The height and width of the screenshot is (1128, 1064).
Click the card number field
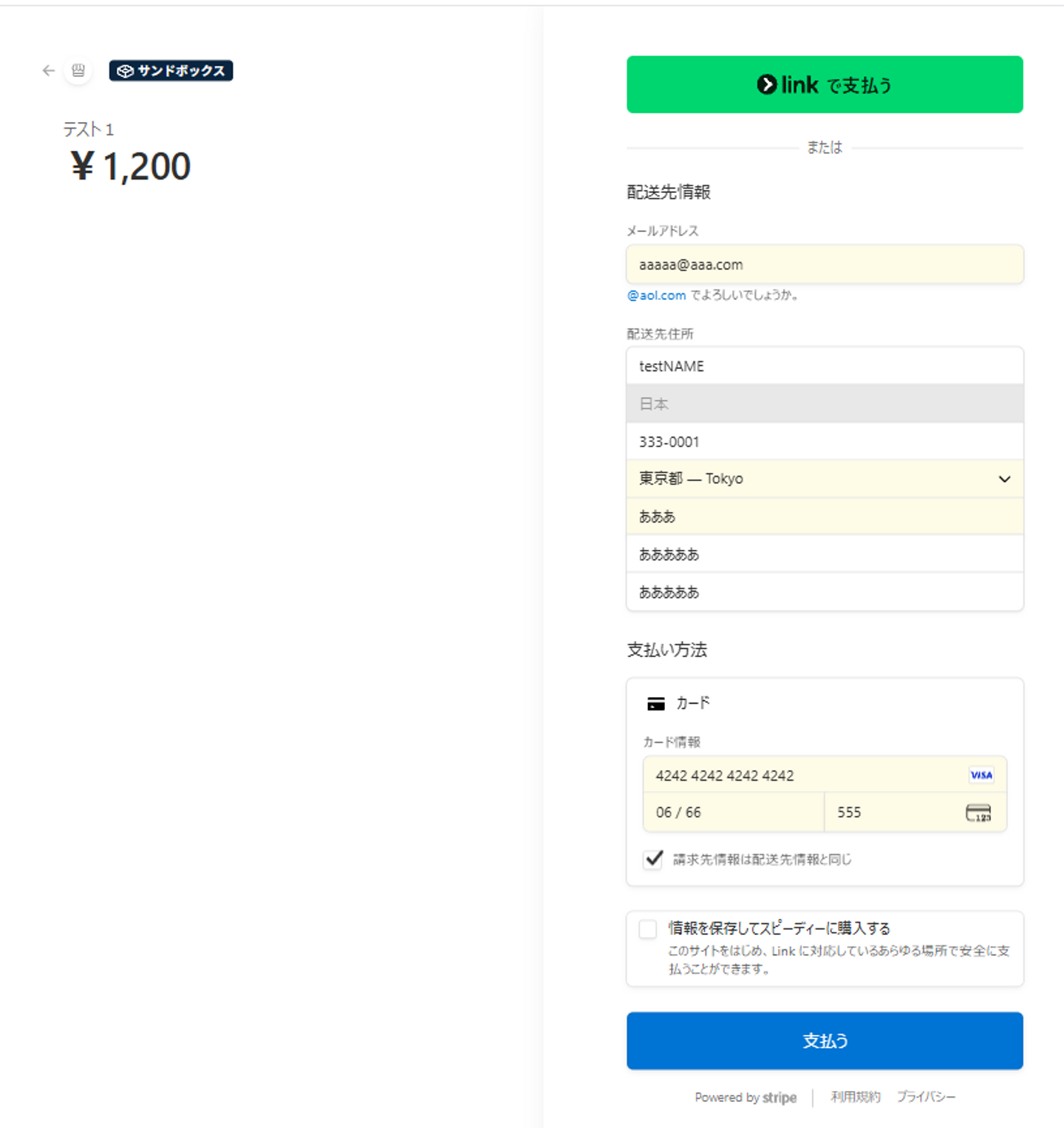tap(805, 775)
